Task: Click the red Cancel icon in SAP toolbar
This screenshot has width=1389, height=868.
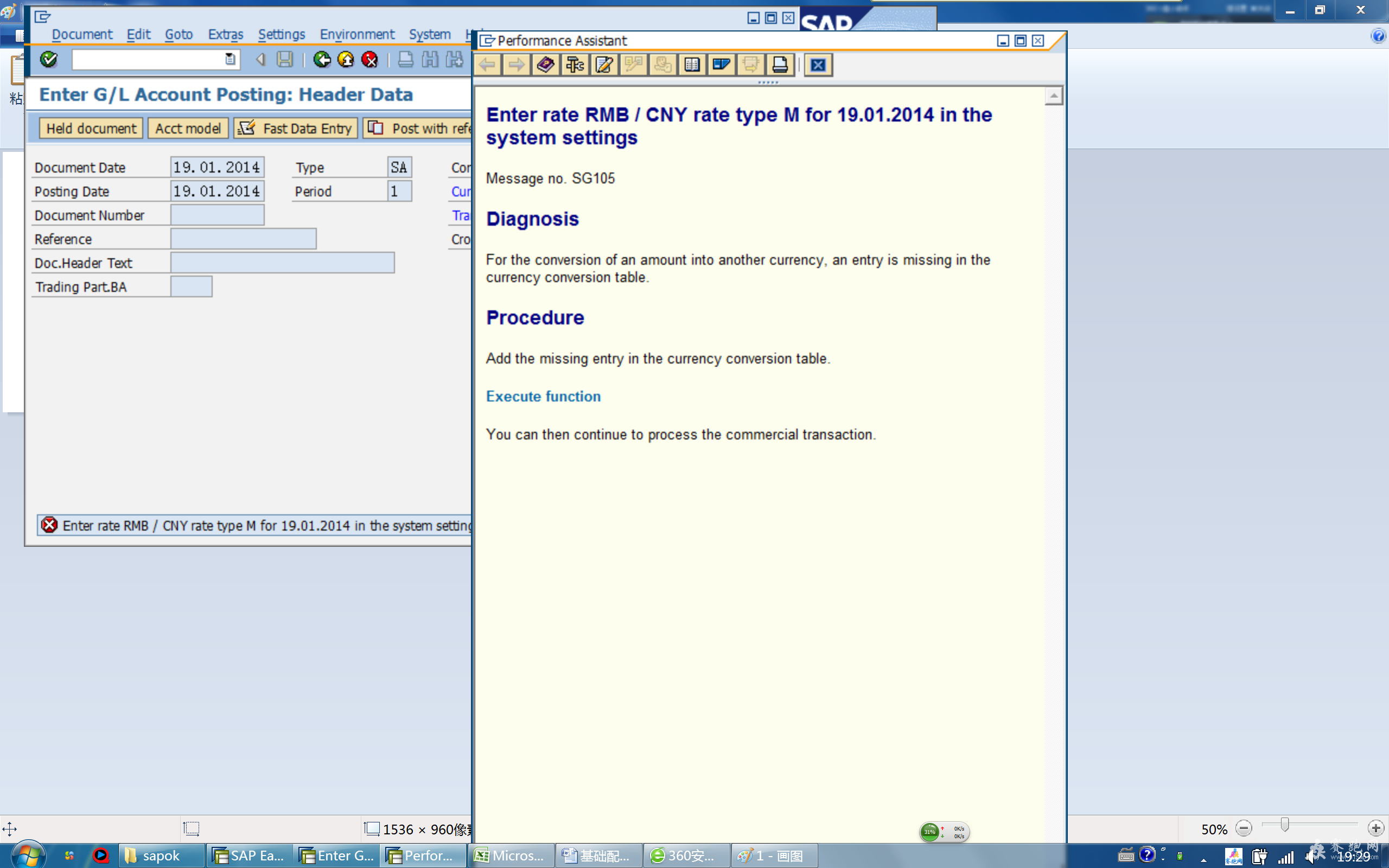Action: click(370, 59)
